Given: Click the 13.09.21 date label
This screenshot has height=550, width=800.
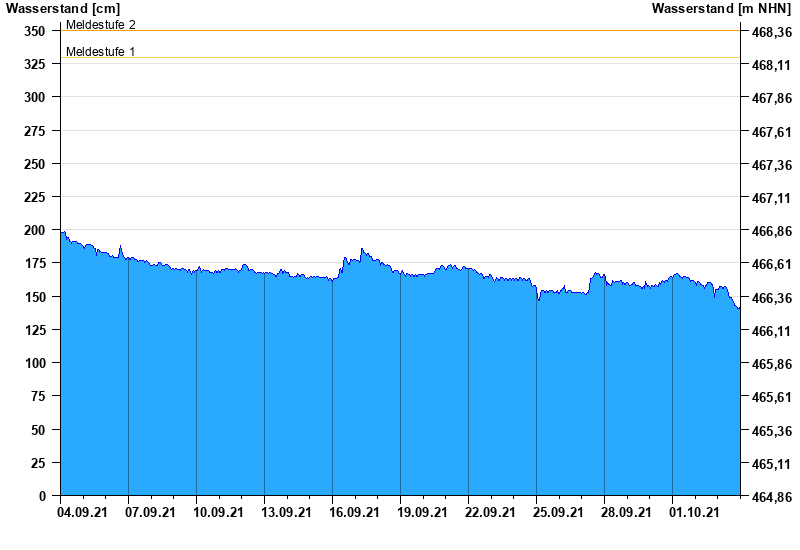Looking at the screenshot, I should pos(286,512).
